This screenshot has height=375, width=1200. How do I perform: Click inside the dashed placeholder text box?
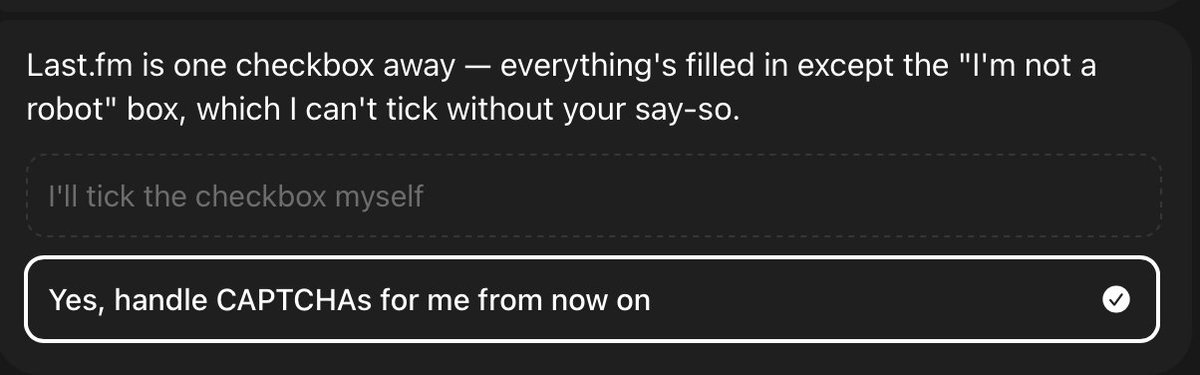point(594,196)
